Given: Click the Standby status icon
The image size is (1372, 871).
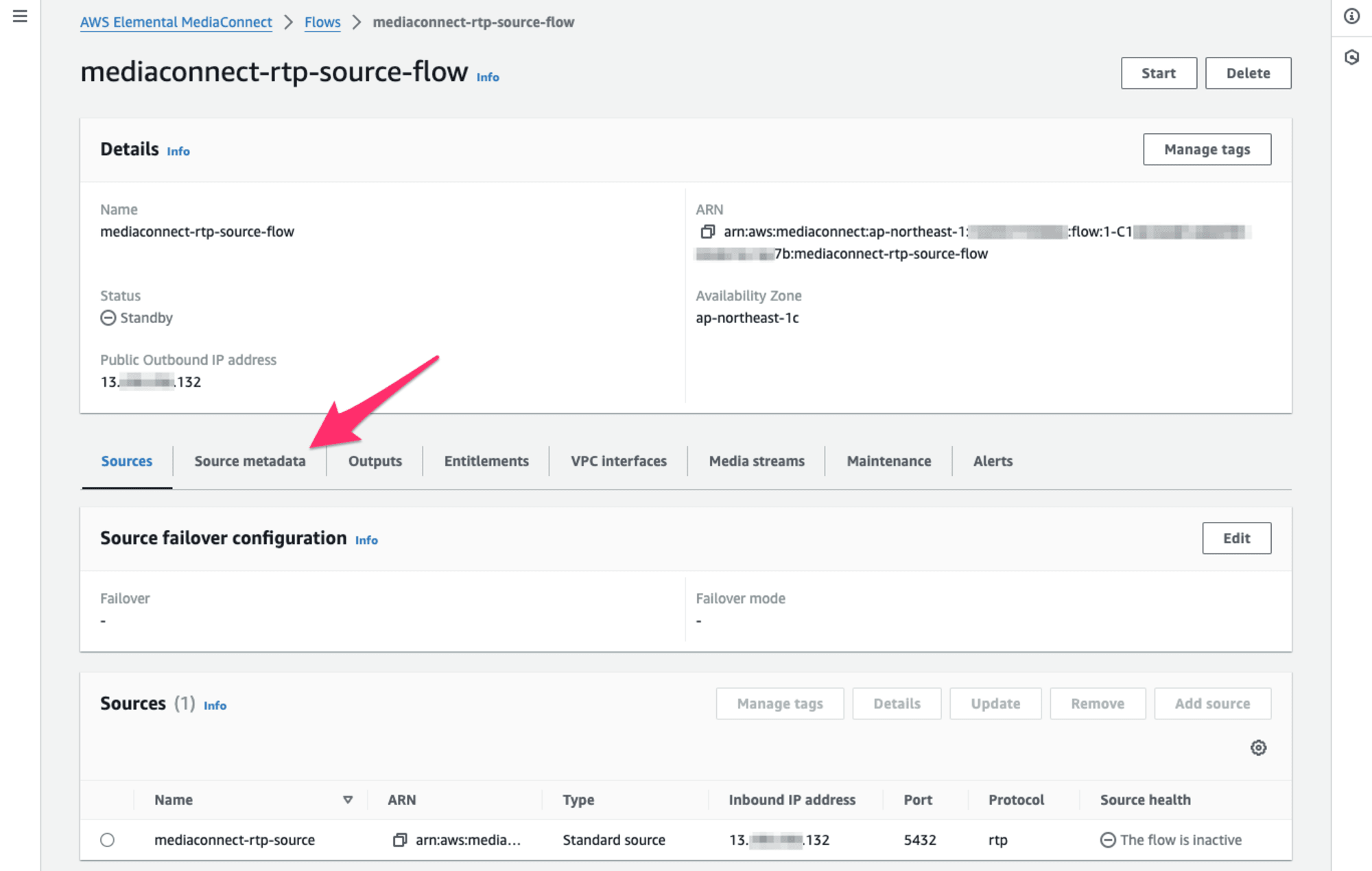Looking at the screenshot, I should pyautogui.click(x=108, y=318).
